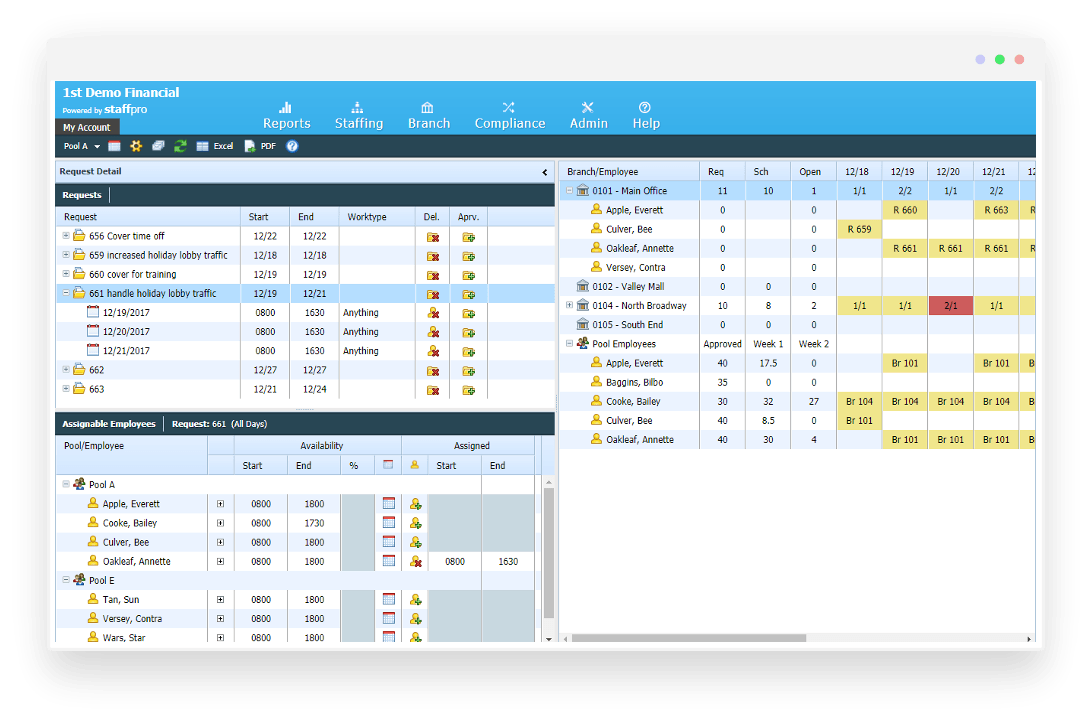Open the My Account tab
The height and width of the screenshot is (722, 1092).
click(x=87, y=127)
